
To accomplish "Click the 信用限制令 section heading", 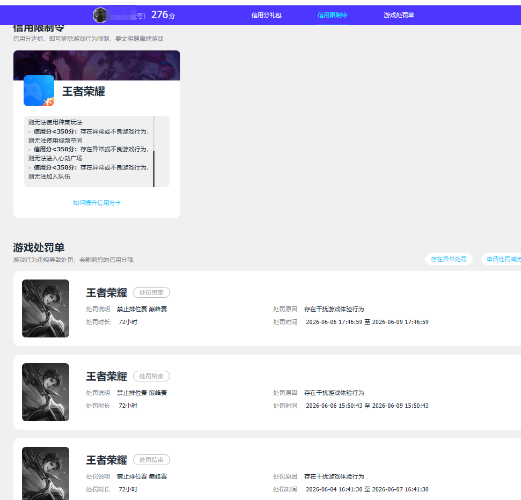I will 39,28.
